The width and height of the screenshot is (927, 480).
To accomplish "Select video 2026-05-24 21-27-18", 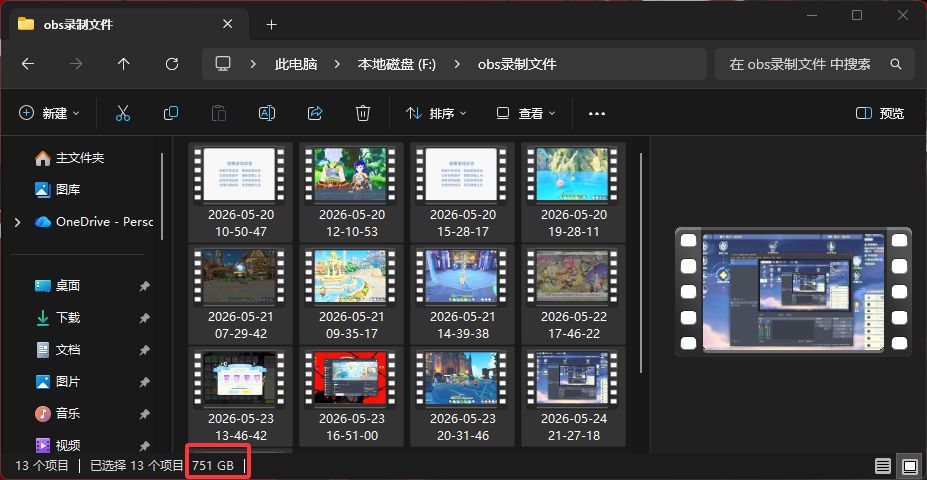I will (x=574, y=396).
